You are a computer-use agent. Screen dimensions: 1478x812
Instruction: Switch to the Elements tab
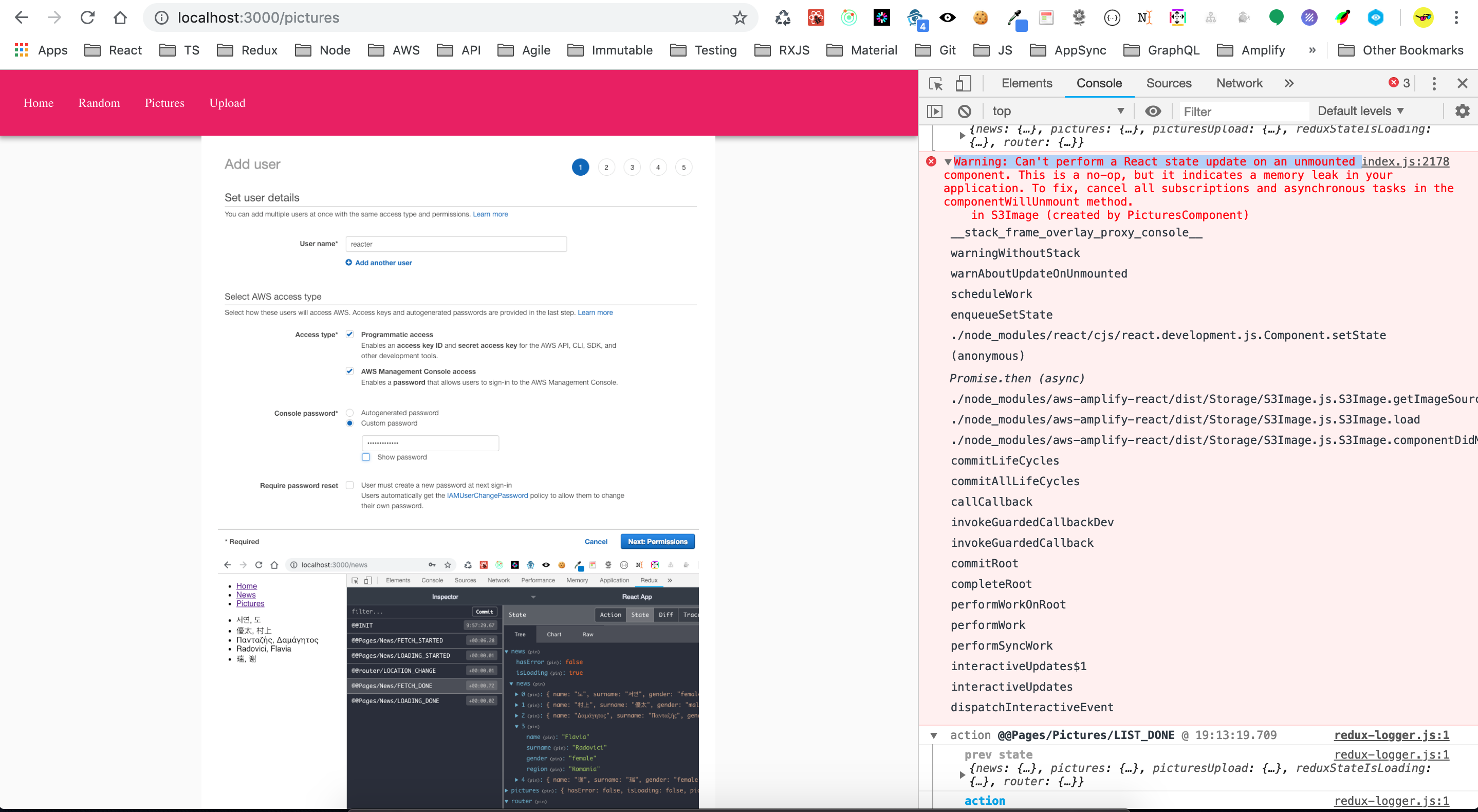tap(1026, 83)
